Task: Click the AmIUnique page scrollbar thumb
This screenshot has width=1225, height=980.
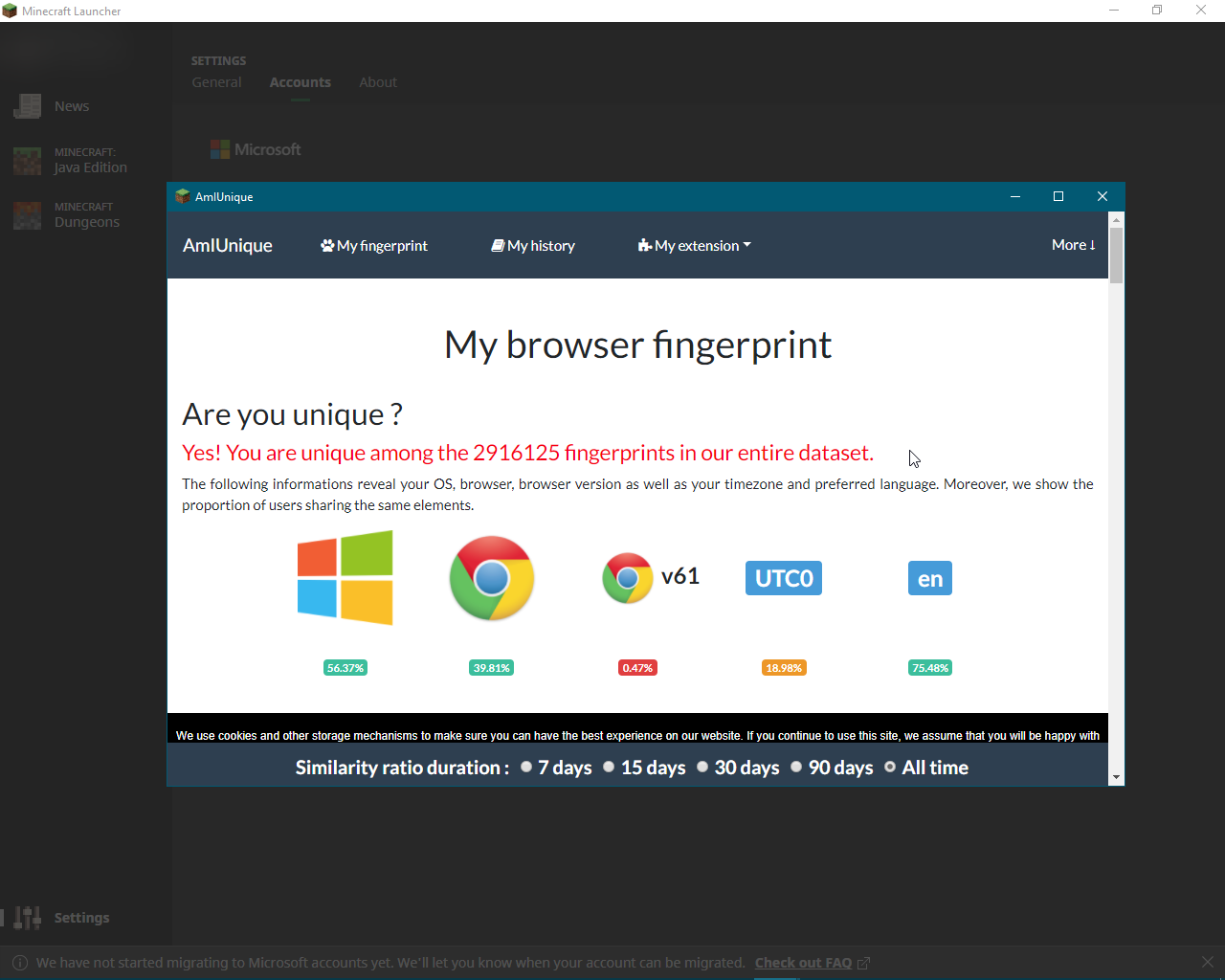Action: [1116, 255]
